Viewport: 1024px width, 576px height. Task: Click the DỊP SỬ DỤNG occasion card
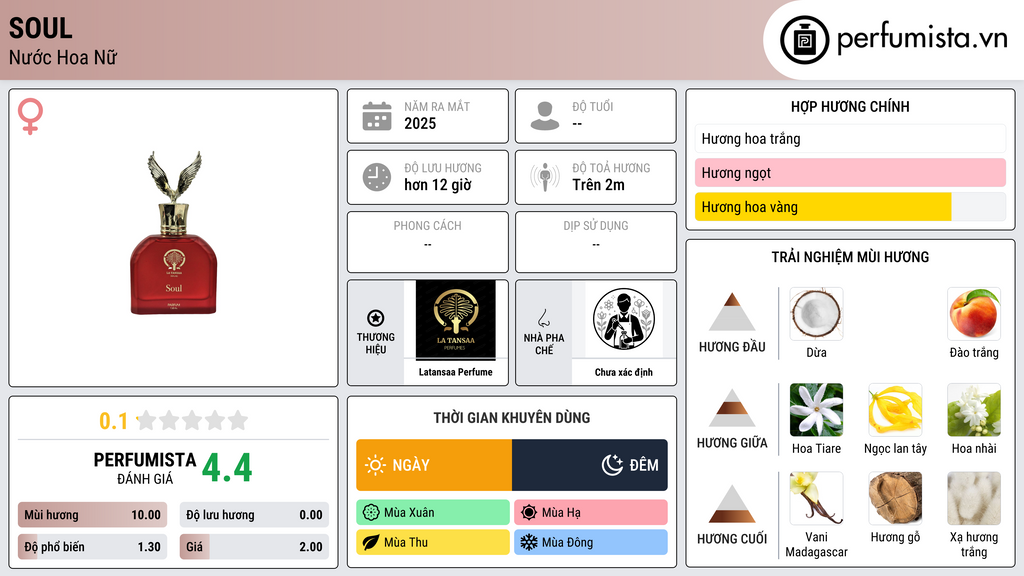point(596,242)
